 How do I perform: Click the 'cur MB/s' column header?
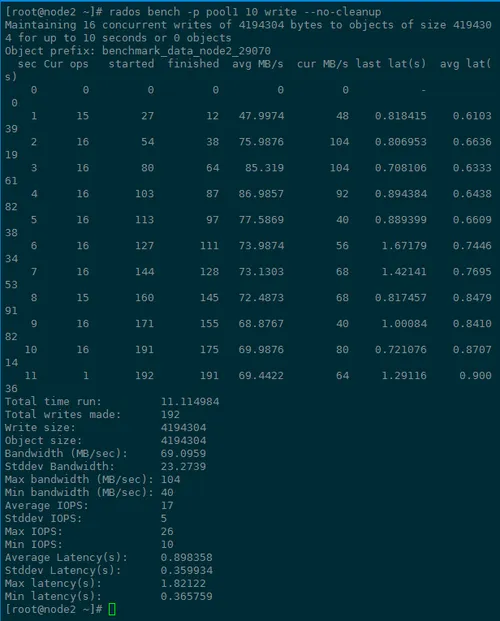pyautogui.click(x=323, y=64)
